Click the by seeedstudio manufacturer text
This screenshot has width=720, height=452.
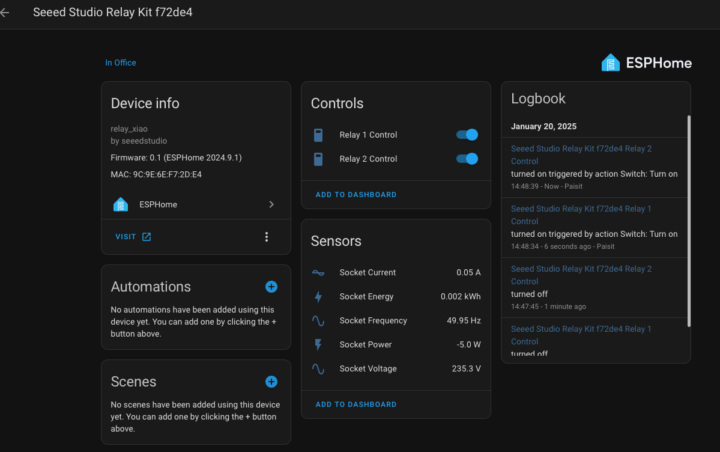[139, 141]
